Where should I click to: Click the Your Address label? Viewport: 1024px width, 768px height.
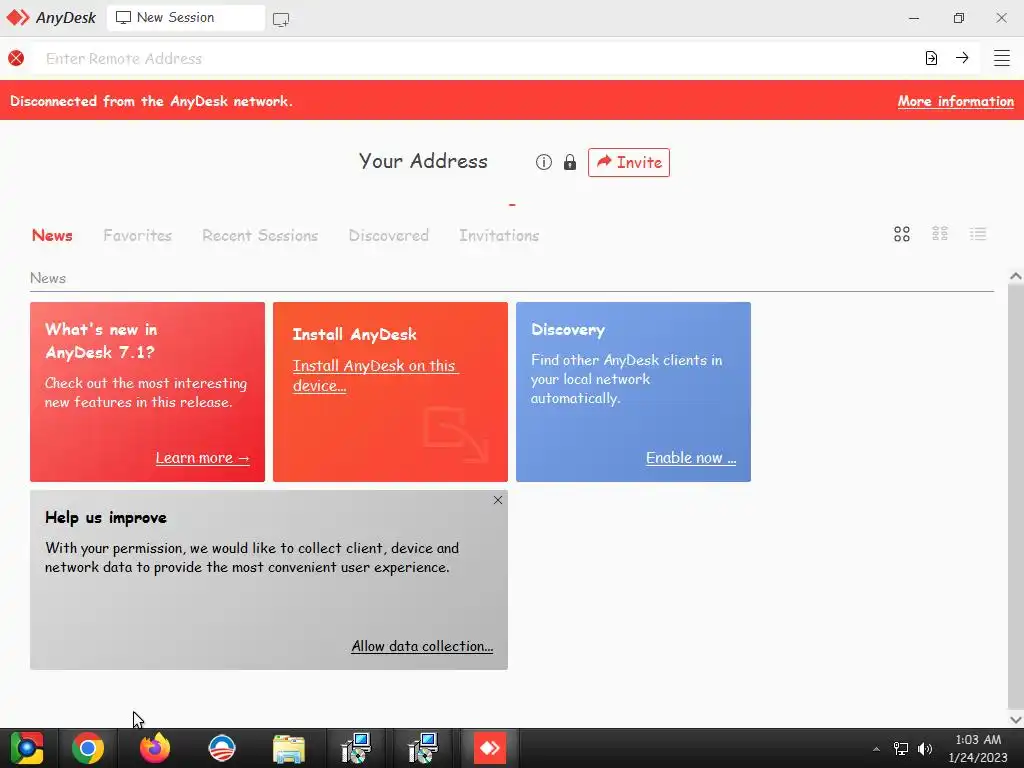[423, 161]
